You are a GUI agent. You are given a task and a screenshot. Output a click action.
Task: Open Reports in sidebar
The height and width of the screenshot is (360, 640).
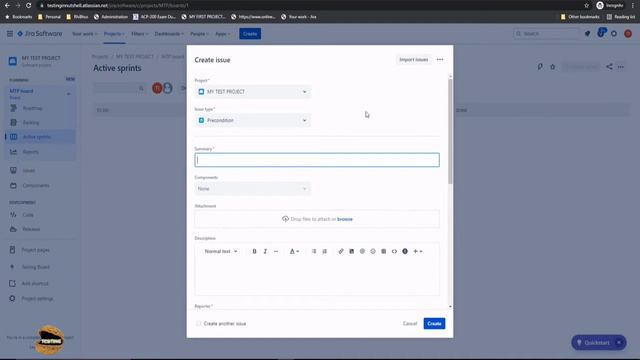(40, 152)
